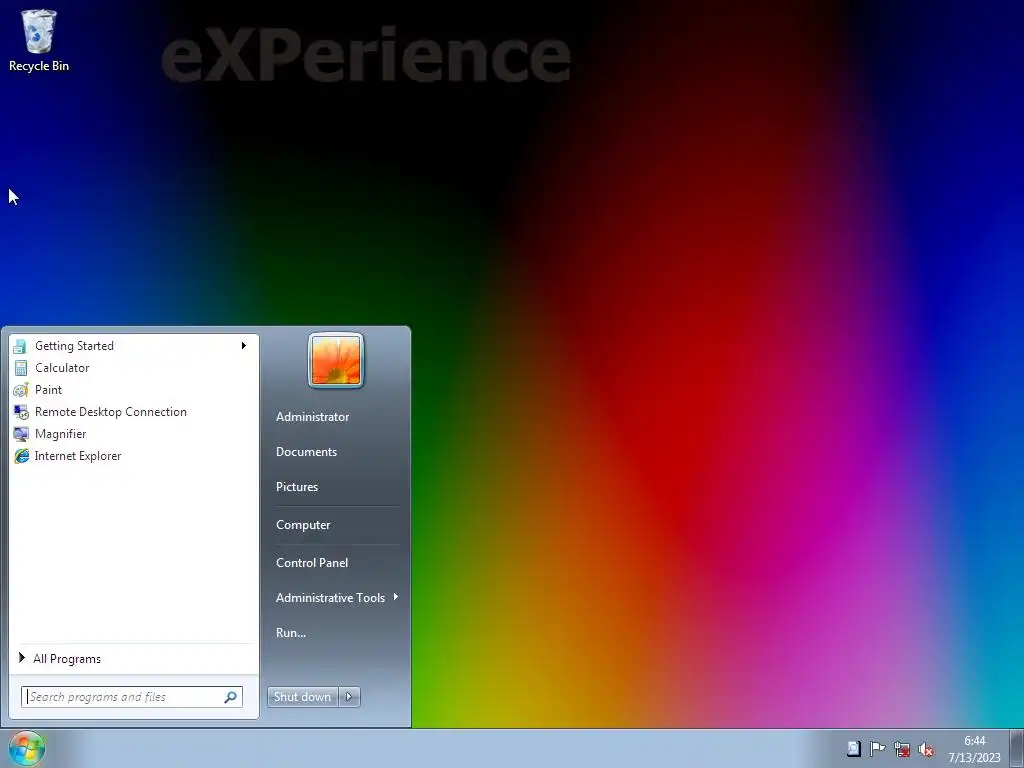The height and width of the screenshot is (768, 1024).
Task: Click the user account flower picture
Action: [336, 360]
